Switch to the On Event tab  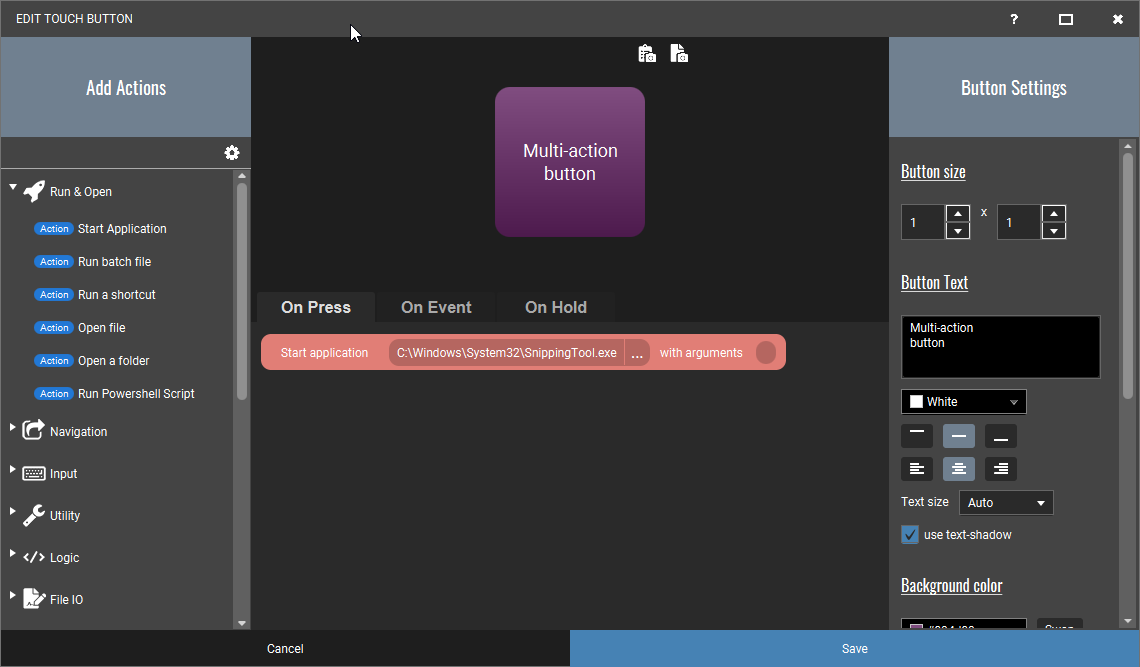click(436, 307)
